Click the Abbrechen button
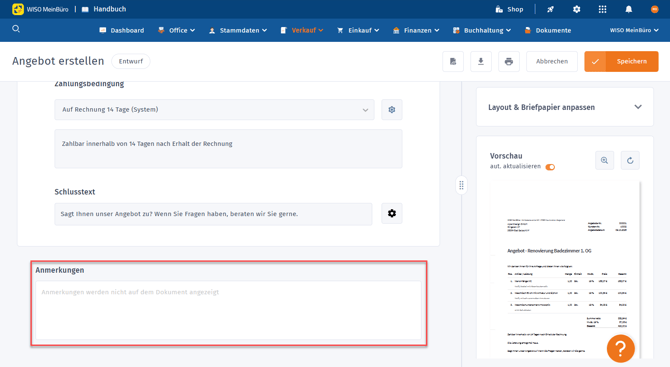This screenshot has height=367, width=670. (552, 62)
